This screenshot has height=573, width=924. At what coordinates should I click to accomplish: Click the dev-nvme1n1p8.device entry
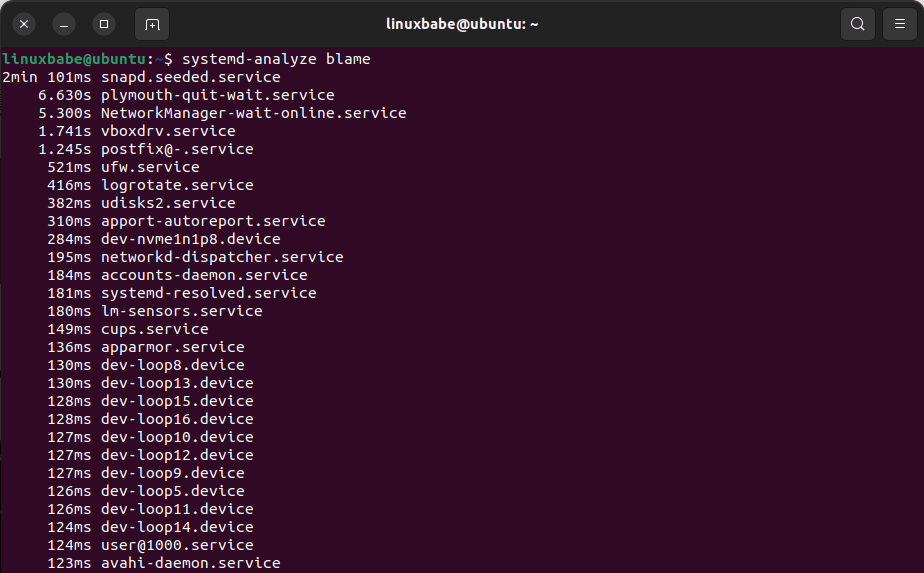pos(190,239)
